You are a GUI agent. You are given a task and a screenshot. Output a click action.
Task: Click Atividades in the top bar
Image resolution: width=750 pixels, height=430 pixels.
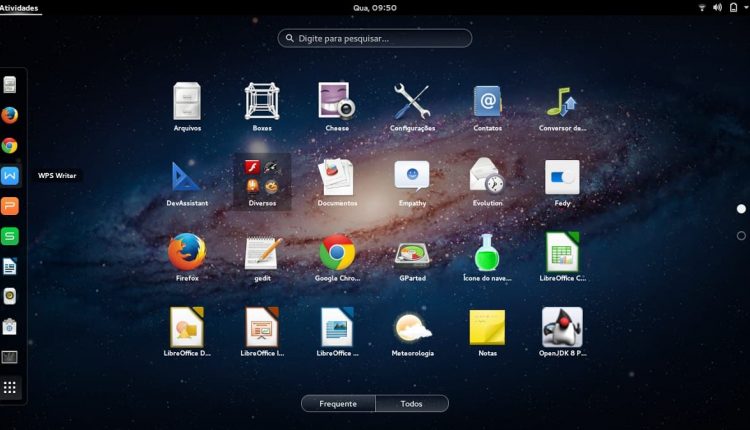(x=19, y=8)
